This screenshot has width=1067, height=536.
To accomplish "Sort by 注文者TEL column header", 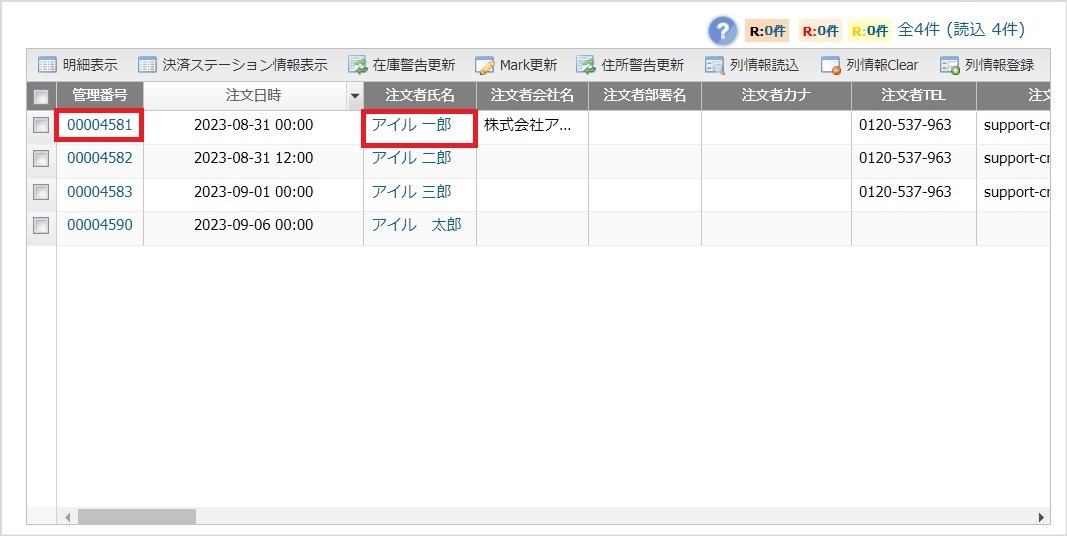I will click(914, 96).
